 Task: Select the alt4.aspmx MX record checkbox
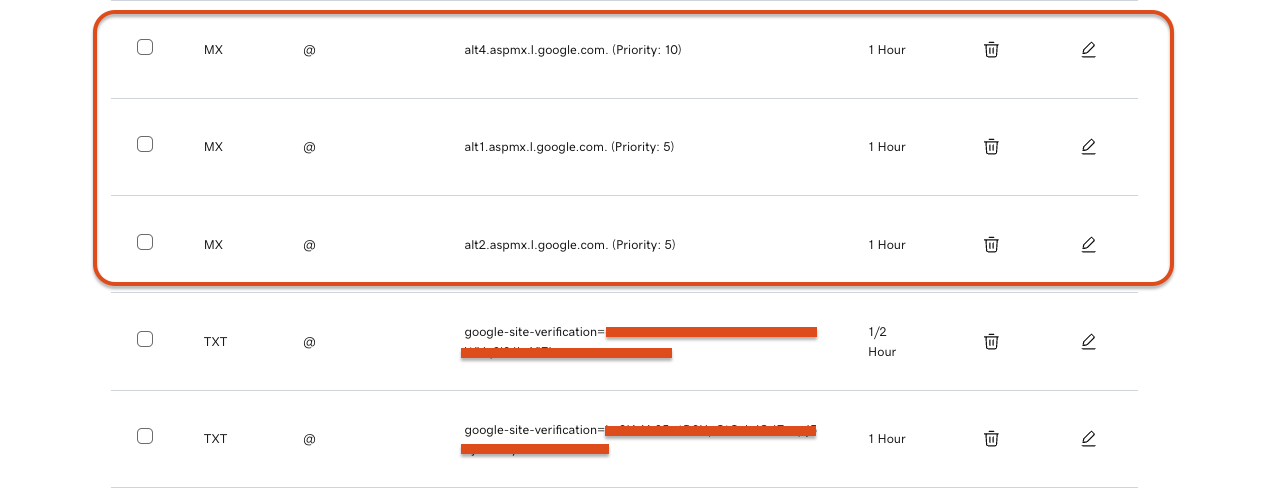(x=145, y=47)
